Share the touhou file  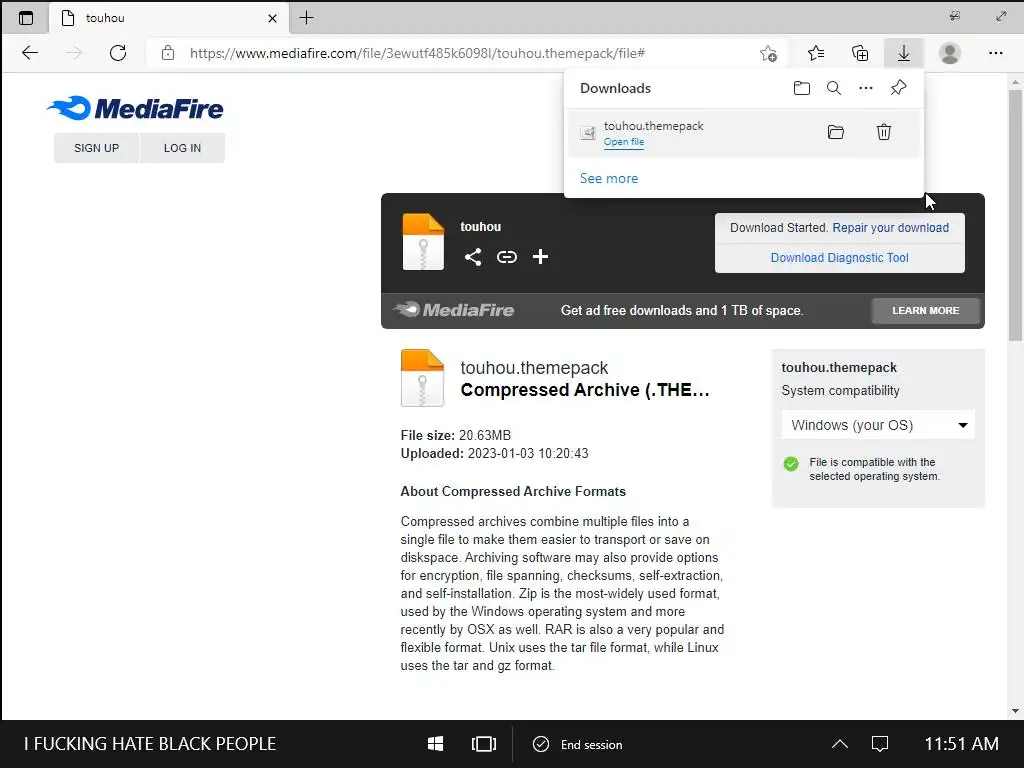click(473, 257)
